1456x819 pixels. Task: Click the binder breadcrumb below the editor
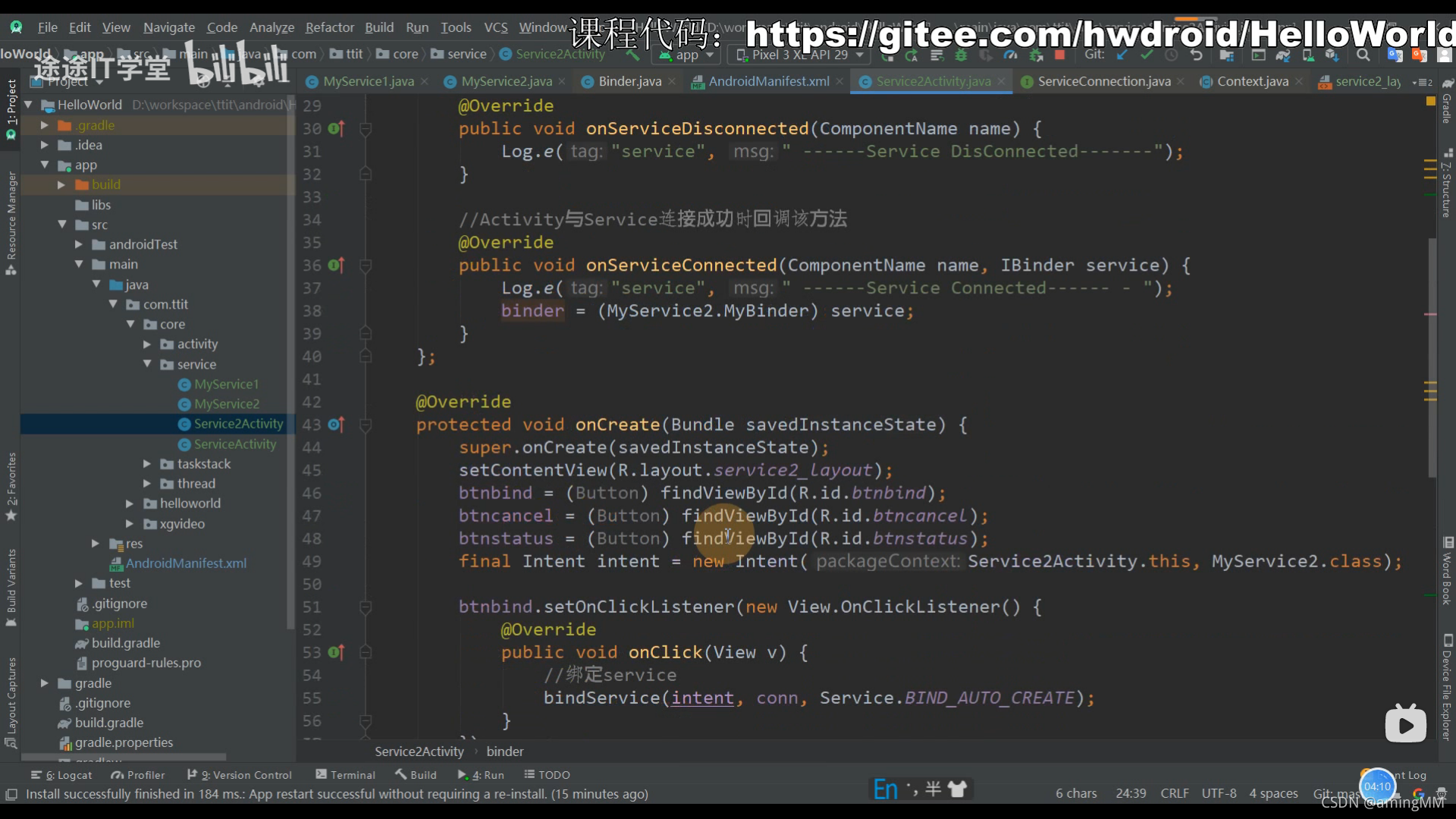point(505,751)
